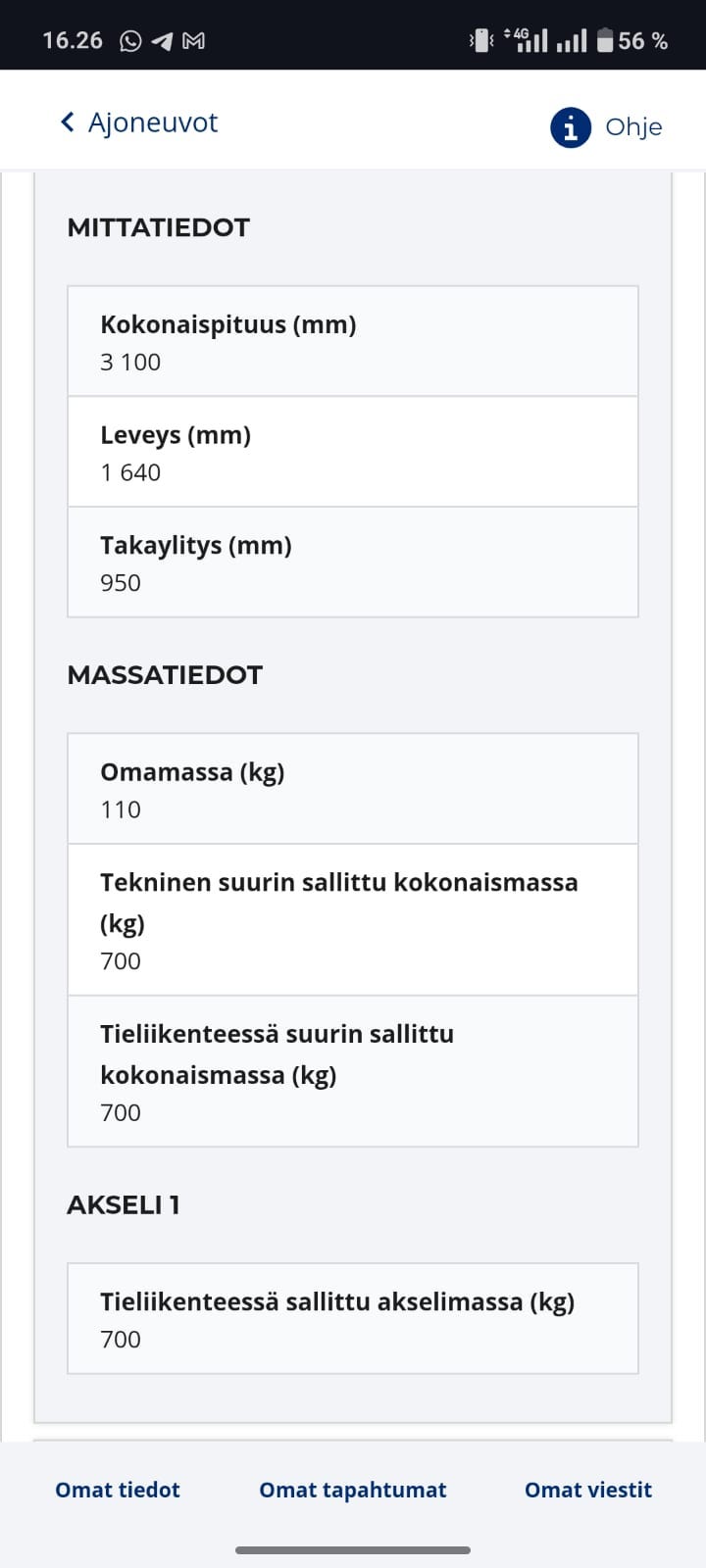Select the Kokonaispituus measurement row
This screenshot has width=706, height=1568.
click(x=352, y=340)
